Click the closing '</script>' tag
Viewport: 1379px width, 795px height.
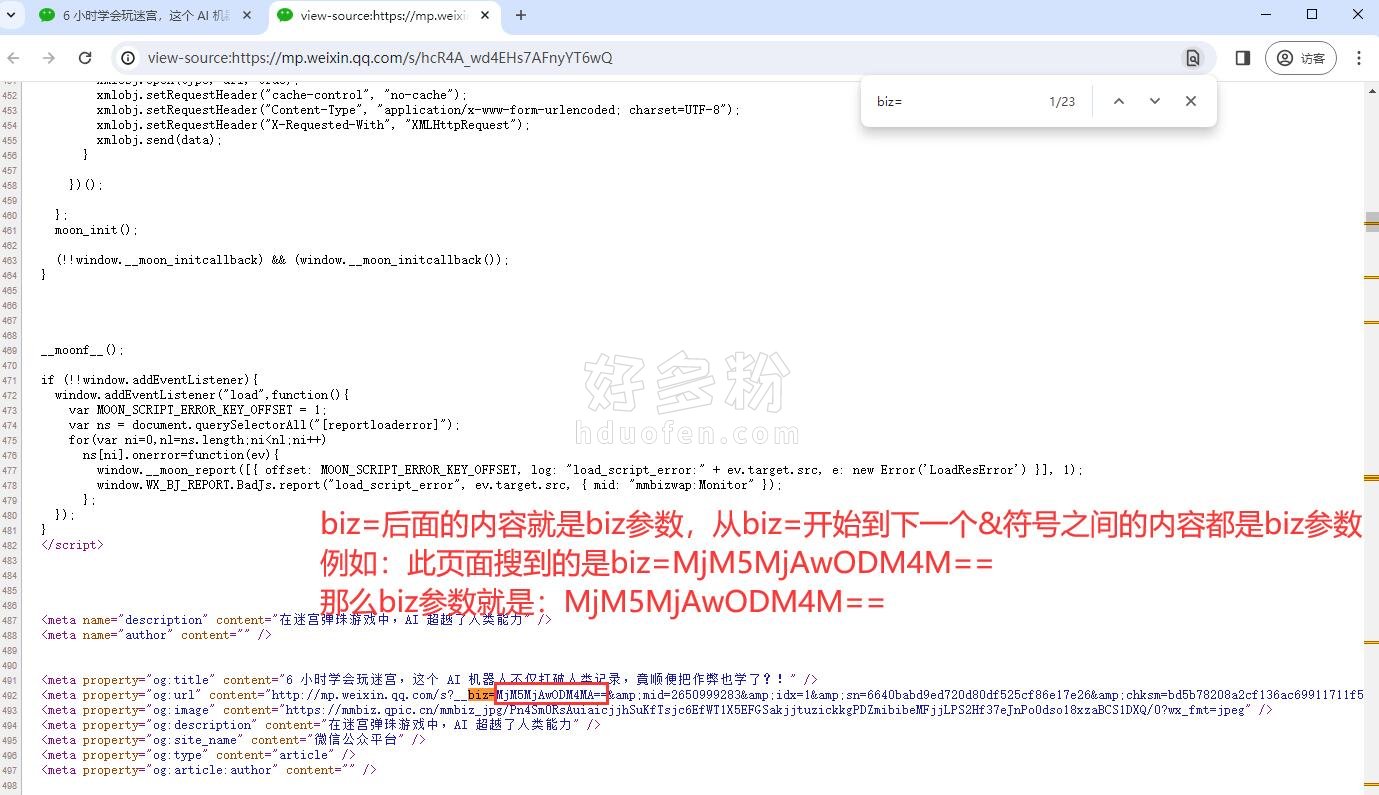72,545
